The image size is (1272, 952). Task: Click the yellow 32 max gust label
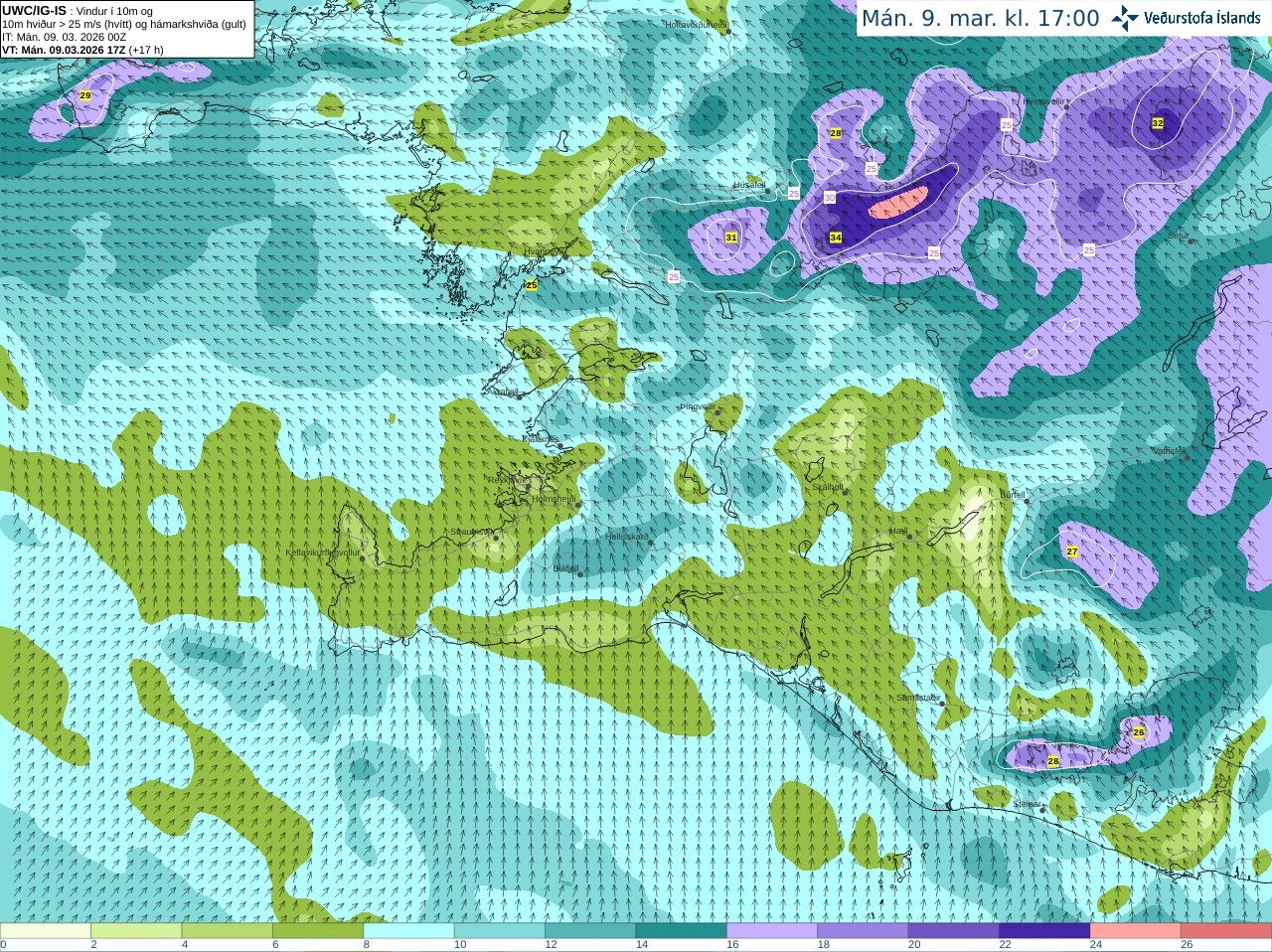coord(1158,123)
